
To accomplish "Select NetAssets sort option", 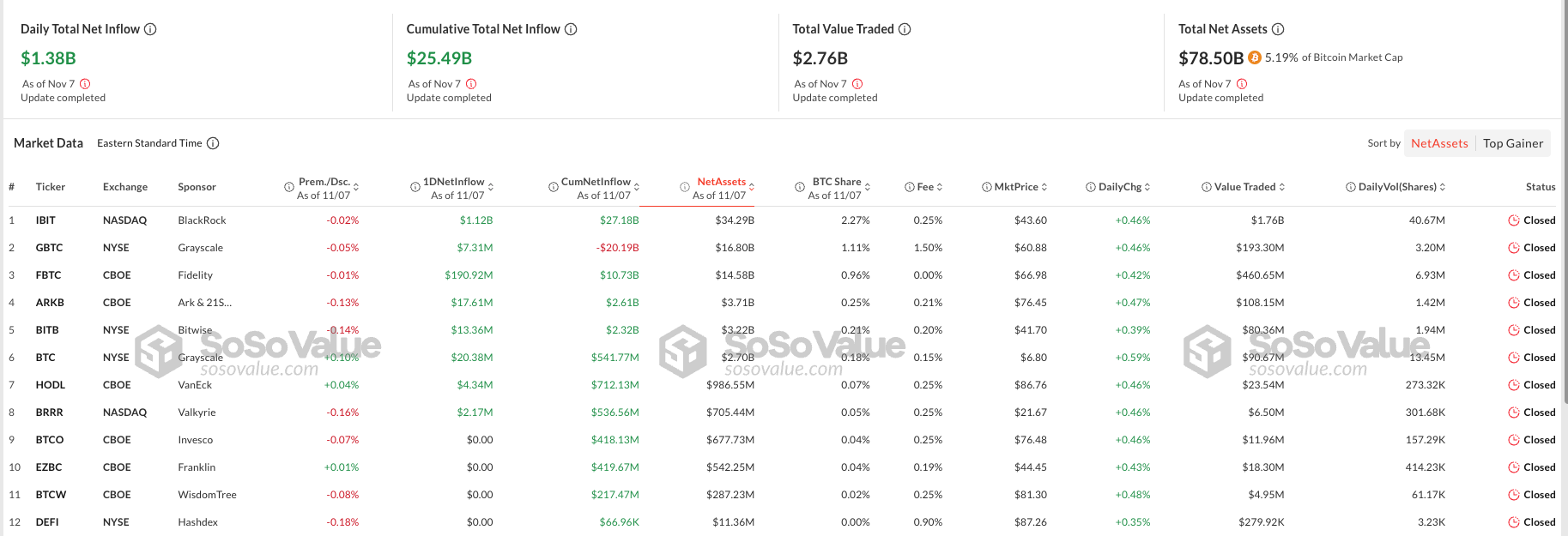I will click(1439, 143).
